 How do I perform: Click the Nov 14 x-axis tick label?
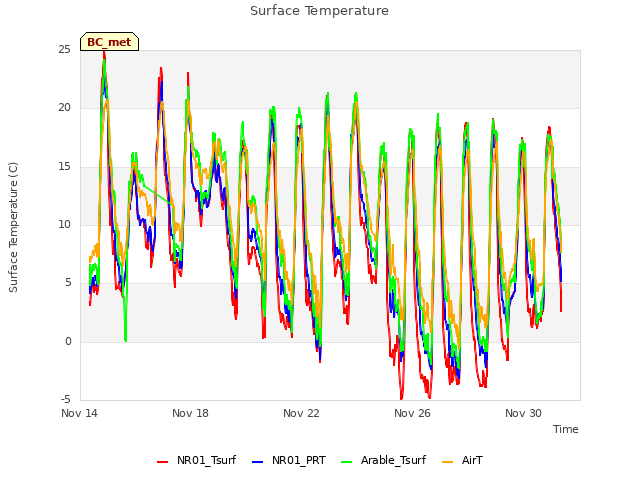(79, 413)
